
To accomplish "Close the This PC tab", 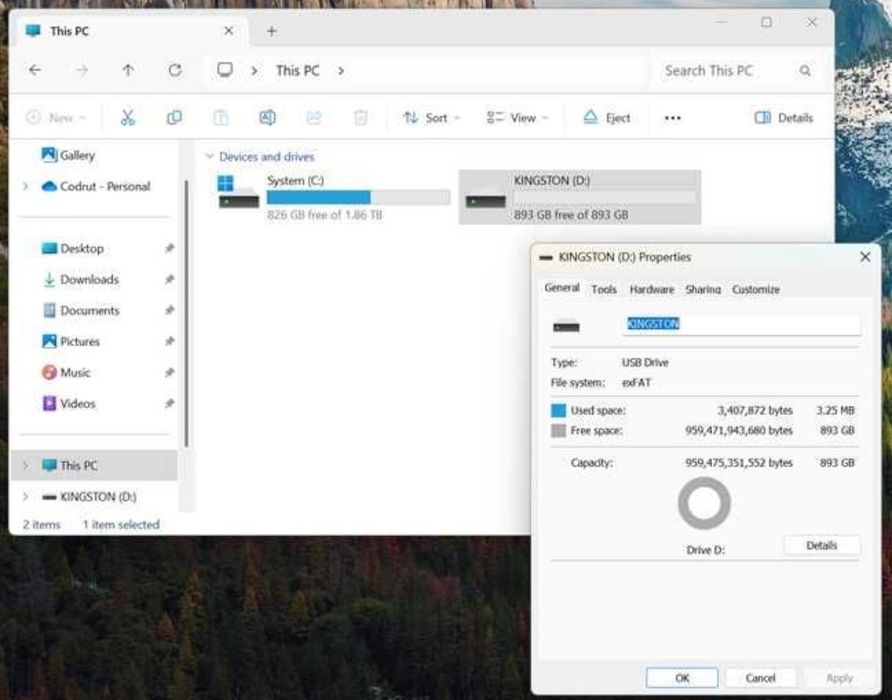I will pos(228,31).
